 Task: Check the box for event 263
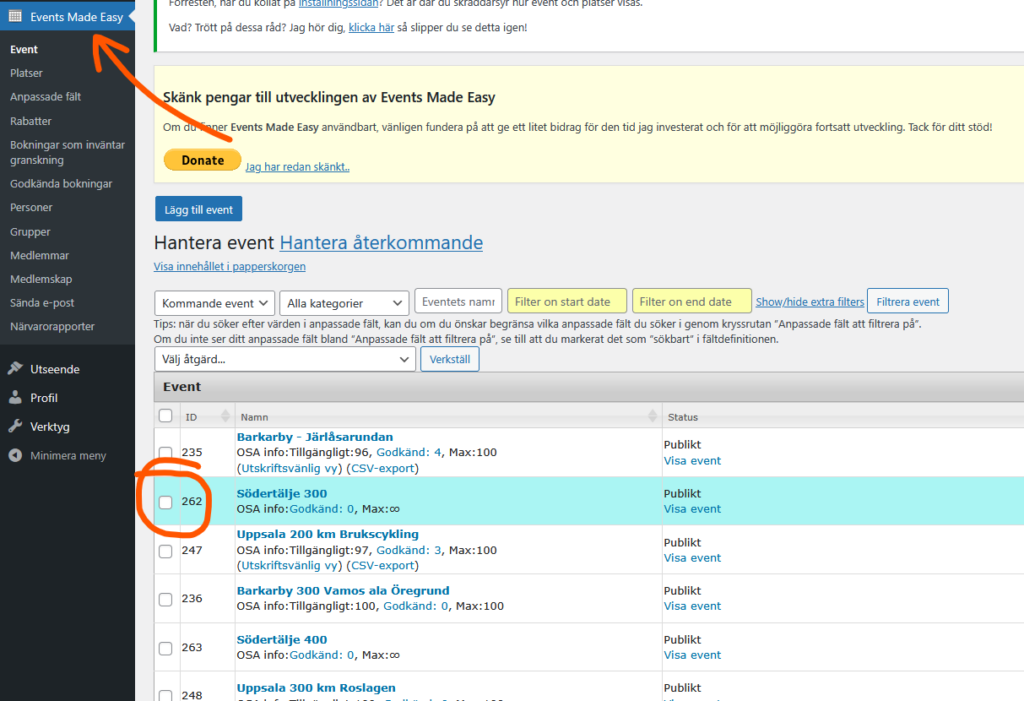click(165, 648)
